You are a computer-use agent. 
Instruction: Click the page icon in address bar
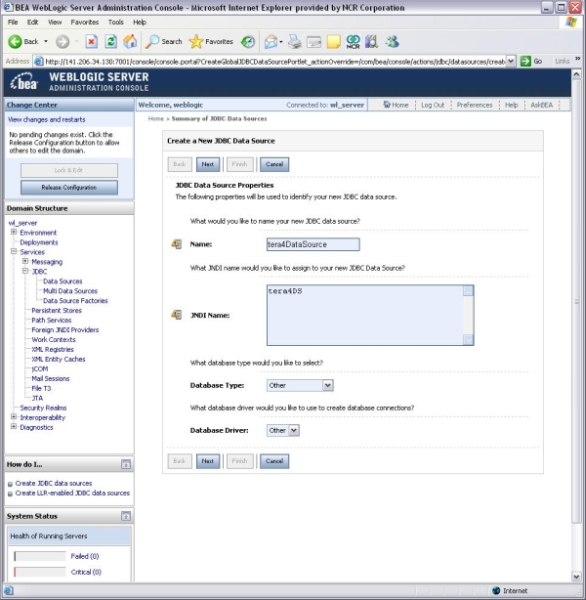tap(39, 61)
